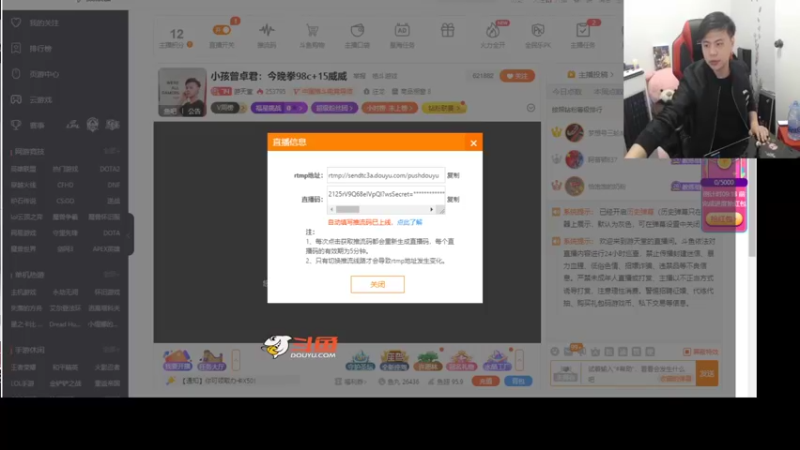This screenshot has width=800, height=450.
Task: Toggle the 直播开关 live switch
Action: pyautogui.click(x=222, y=30)
